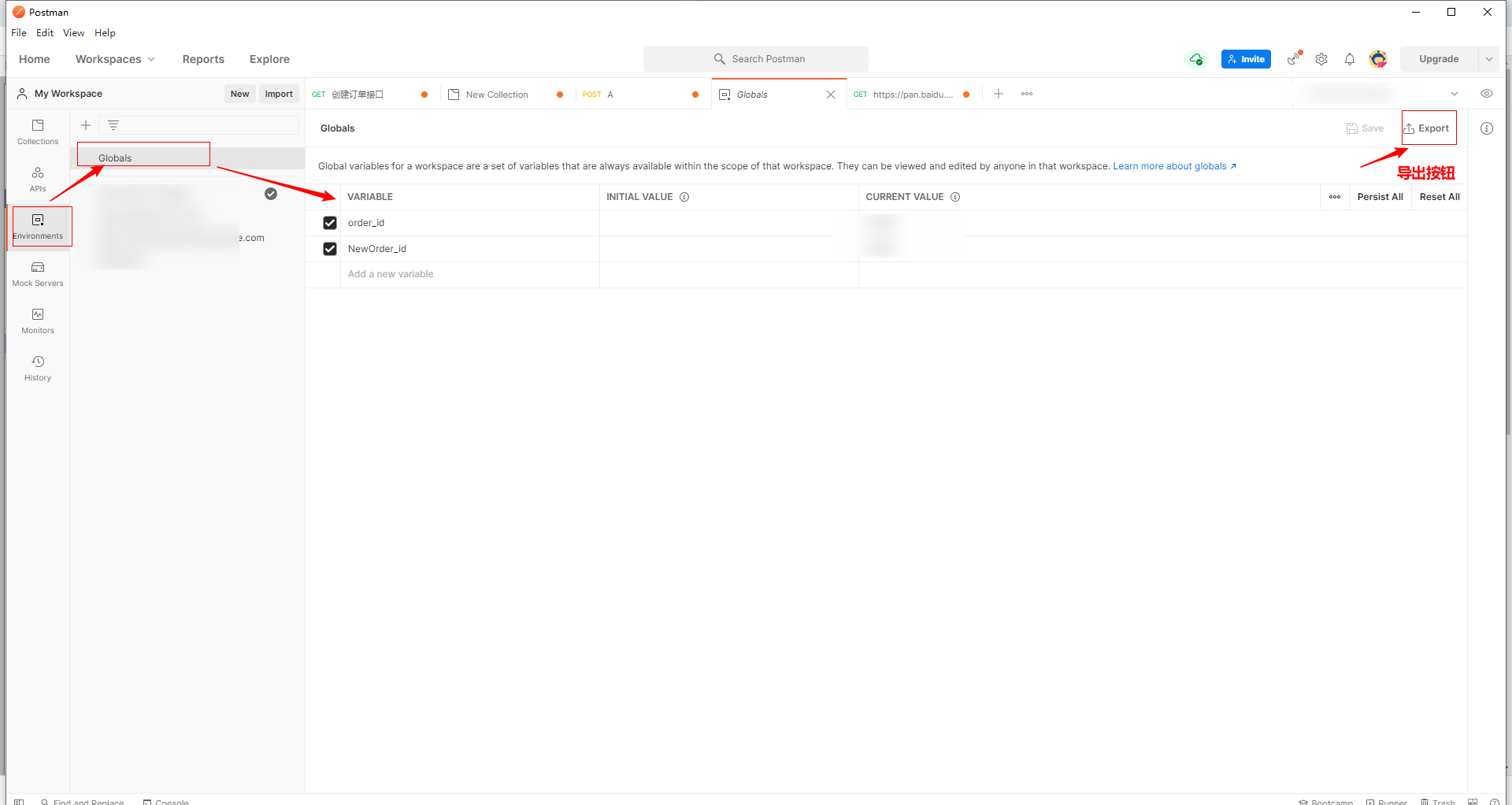Screen dimensions: 1512x805
Task: Click the Search Postman field
Action: pyautogui.click(x=756, y=59)
